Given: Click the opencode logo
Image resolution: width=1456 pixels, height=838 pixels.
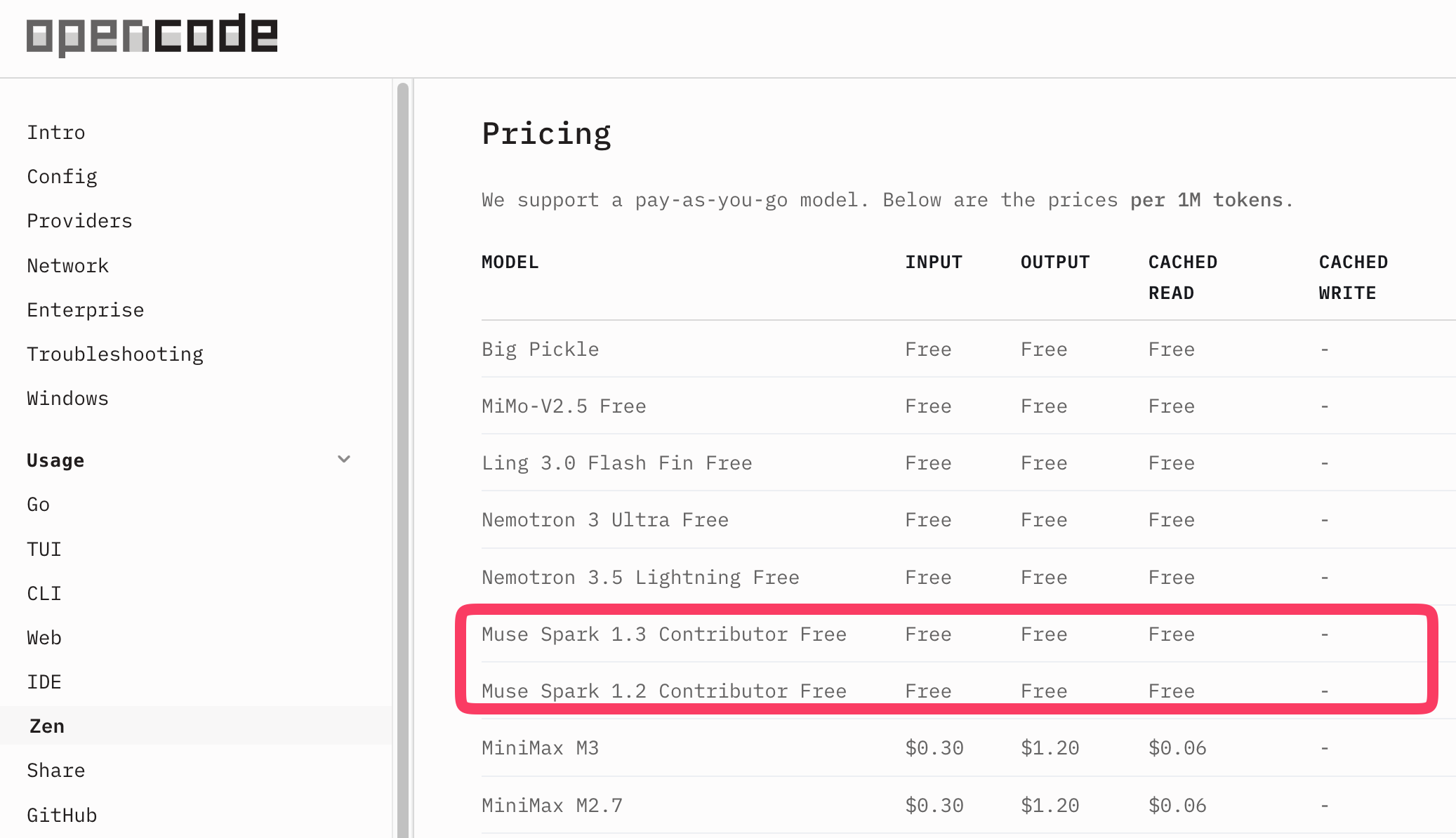Looking at the screenshot, I should 152,35.
